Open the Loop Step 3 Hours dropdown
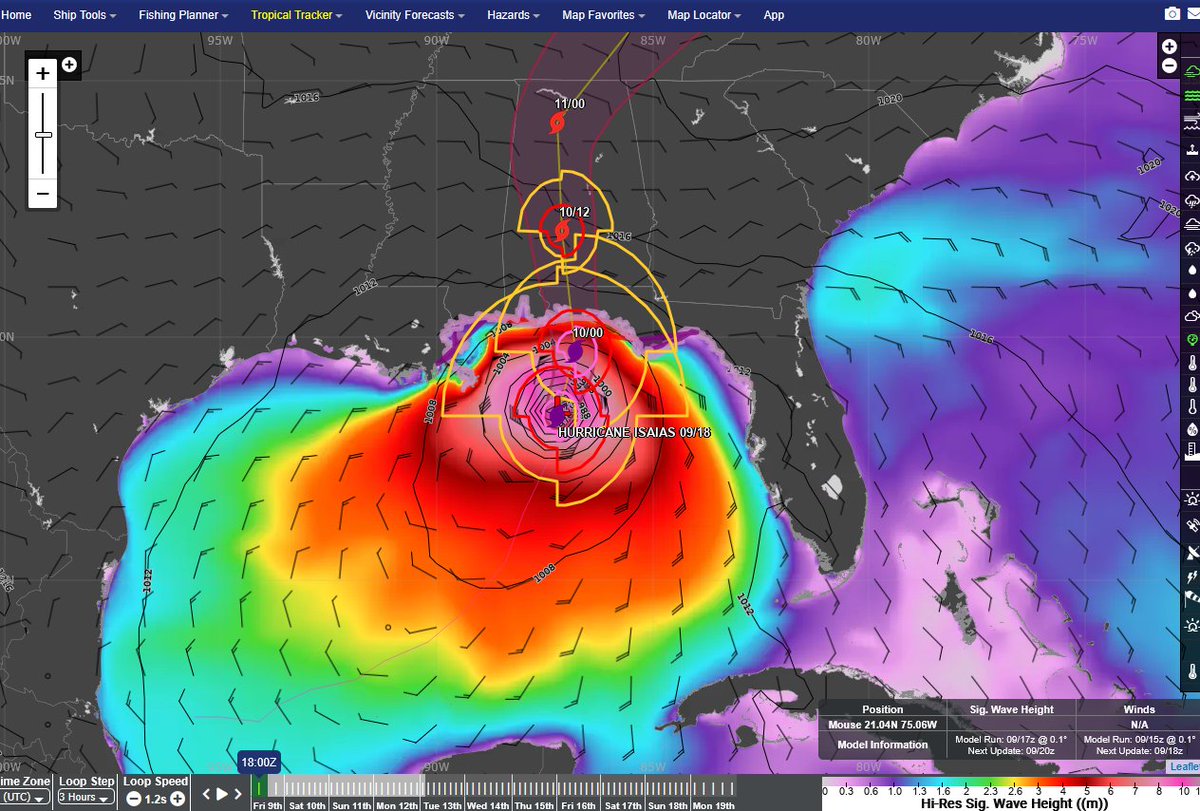The image size is (1200, 811). pyautogui.click(x=84, y=797)
